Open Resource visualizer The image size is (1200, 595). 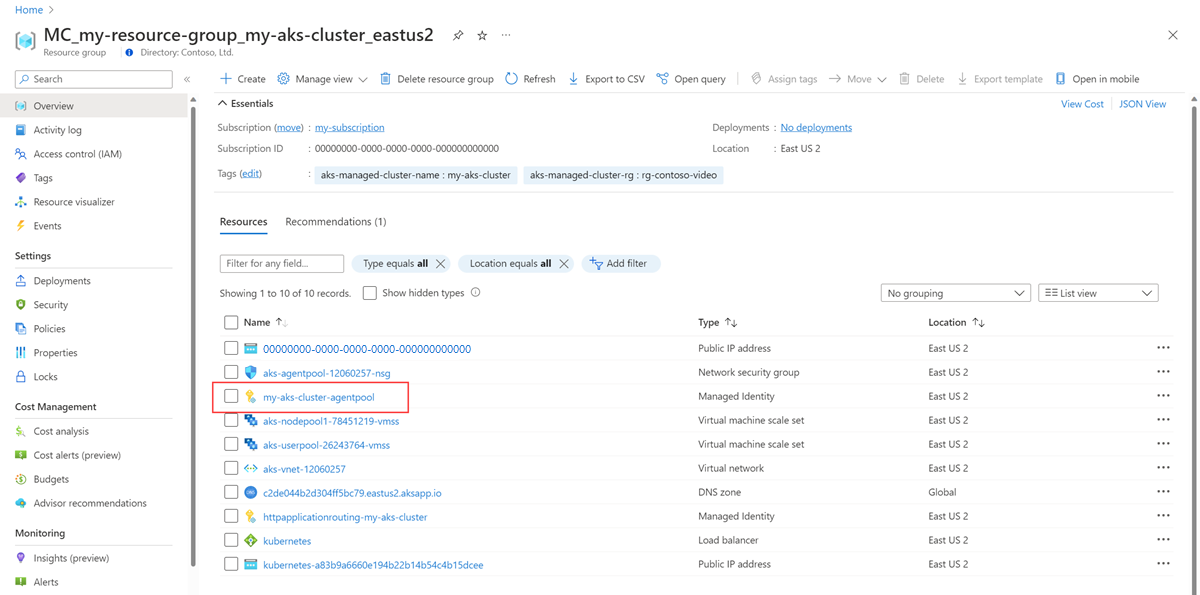click(x=74, y=202)
